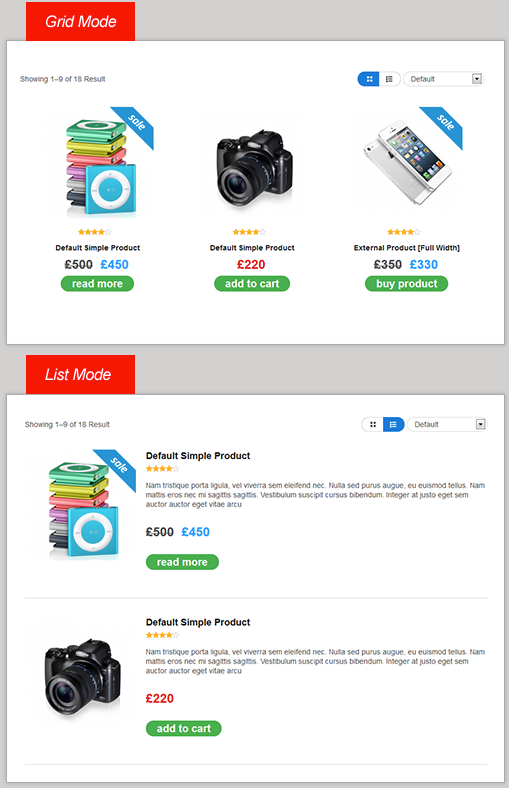The width and height of the screenshot is (509, 788).
Task: Click sale ribbon on iPod list product
Action: pos(117,468)
